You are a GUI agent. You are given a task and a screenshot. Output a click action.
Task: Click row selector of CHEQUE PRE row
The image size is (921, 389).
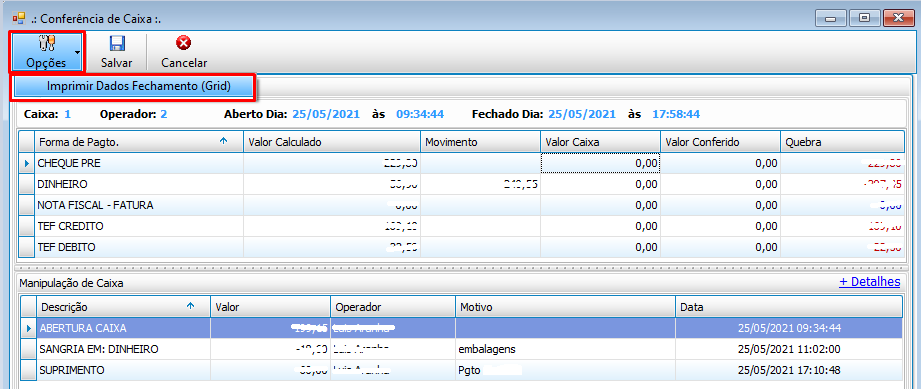(x=27, y=163)
